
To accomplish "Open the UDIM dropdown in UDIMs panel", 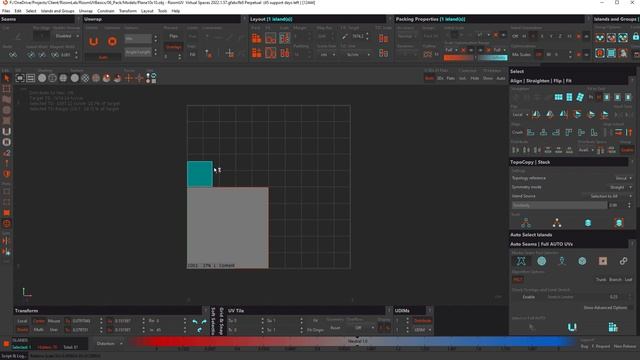I will click(x=422, y=330).
